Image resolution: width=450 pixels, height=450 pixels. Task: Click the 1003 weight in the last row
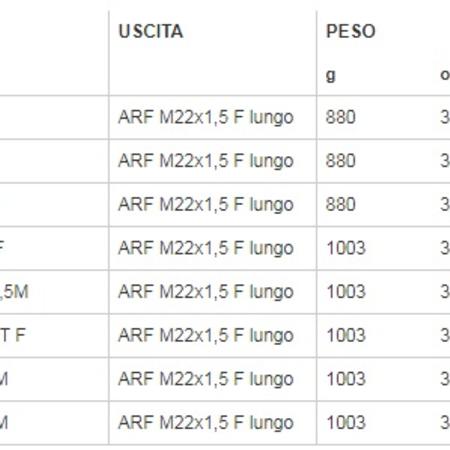tap(346, 423)
